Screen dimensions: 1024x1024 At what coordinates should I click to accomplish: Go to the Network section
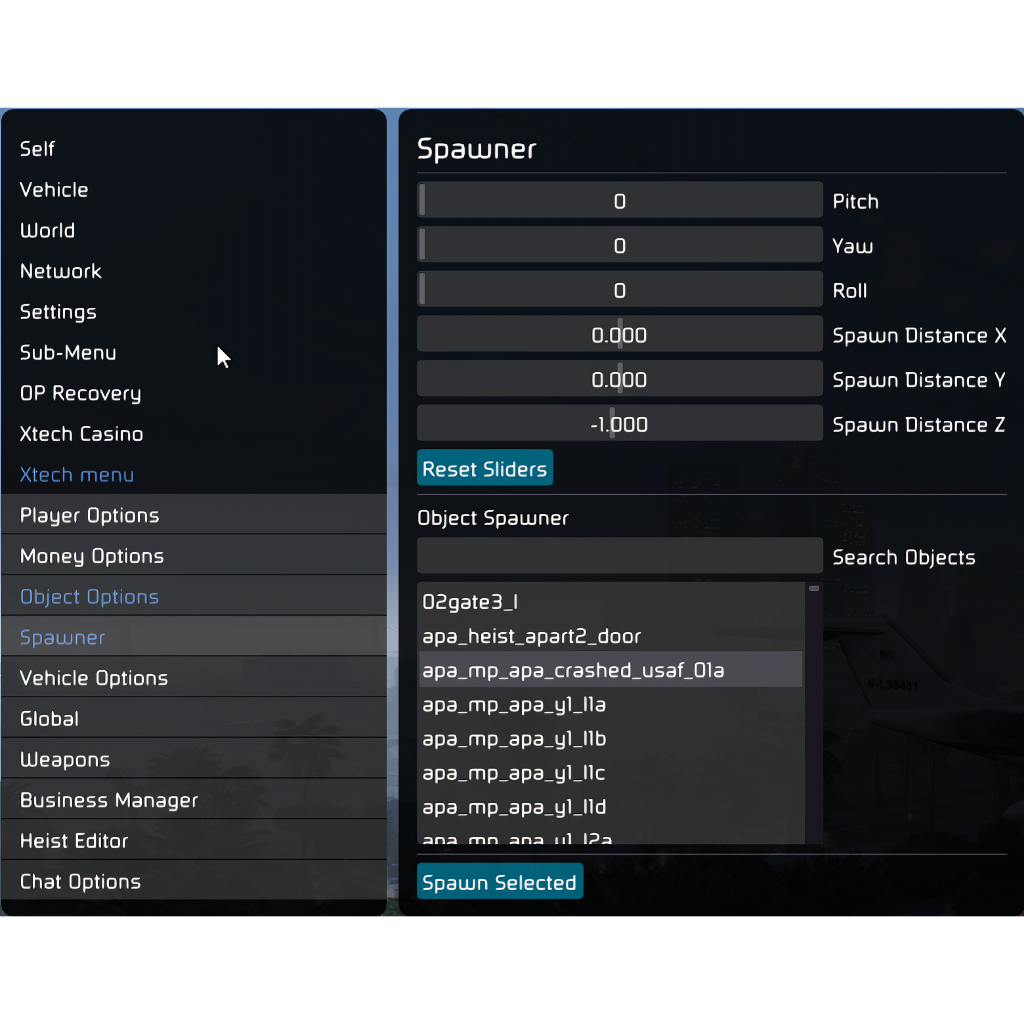point(61,271)
